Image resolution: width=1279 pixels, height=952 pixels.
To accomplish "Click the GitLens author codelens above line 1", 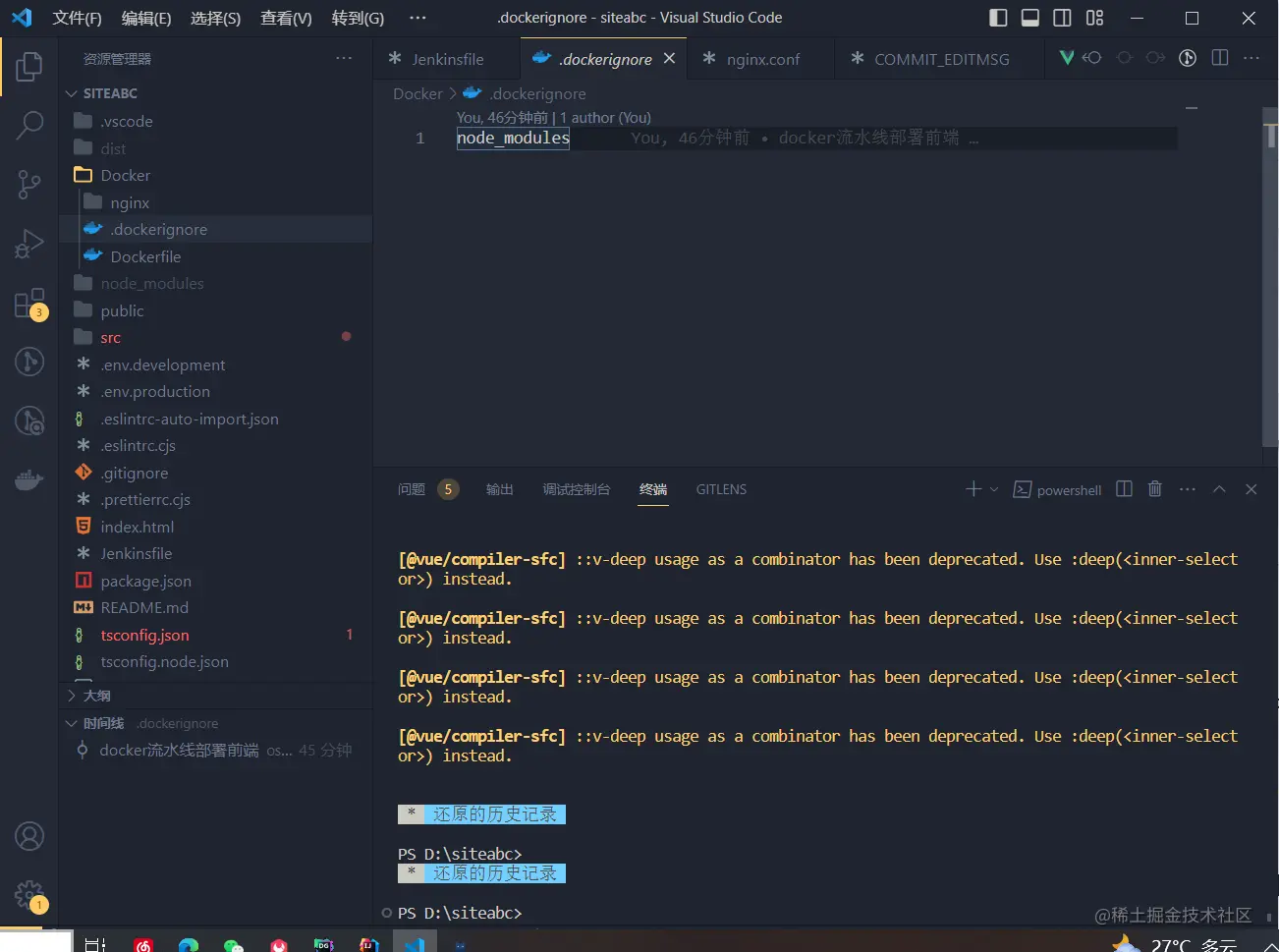I will click(x=554, y=118).
